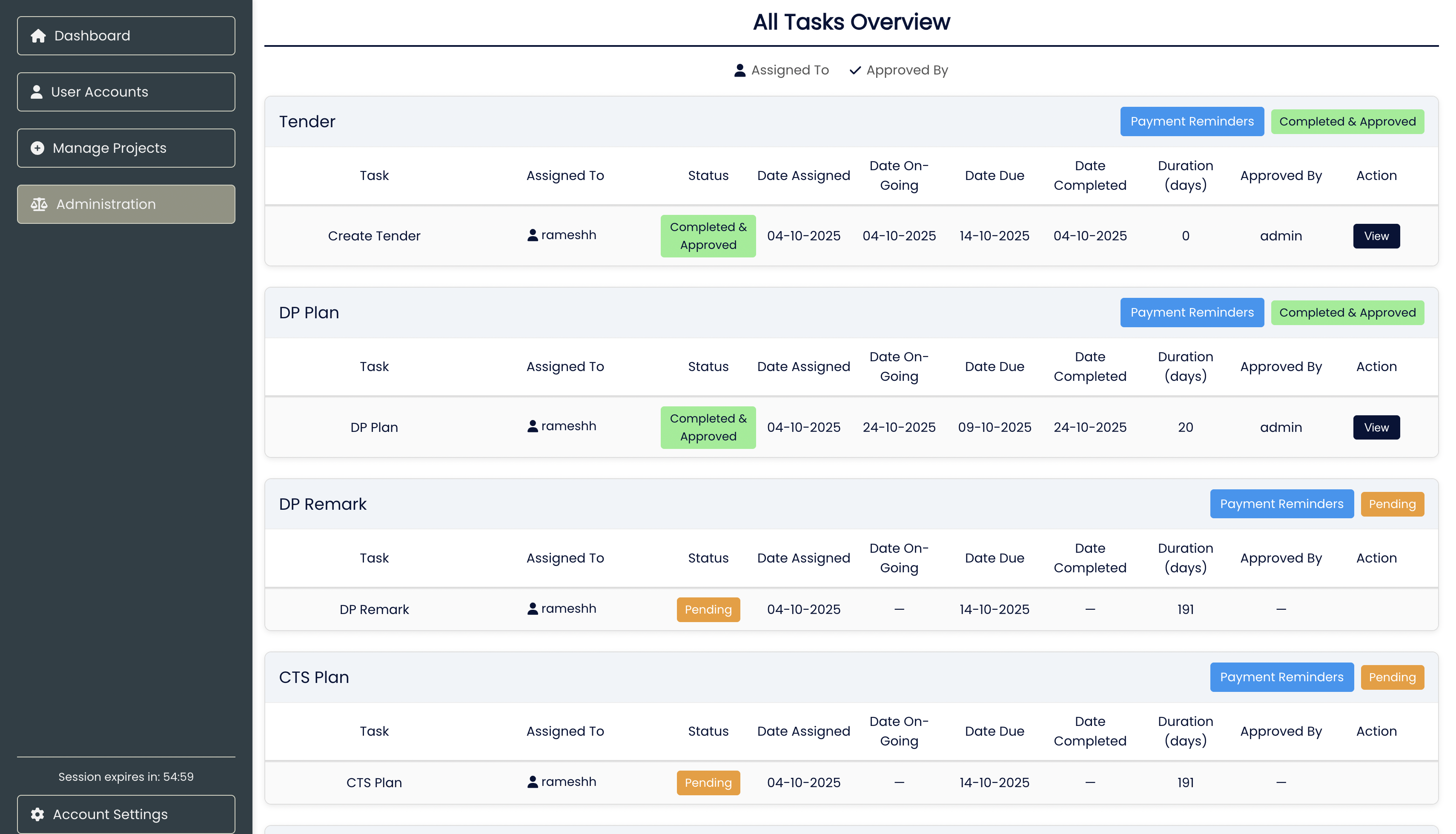Click the Pending badge in CTS Plan header
This screenshot has width=1456, height=834.
[x=1393, y=677]
